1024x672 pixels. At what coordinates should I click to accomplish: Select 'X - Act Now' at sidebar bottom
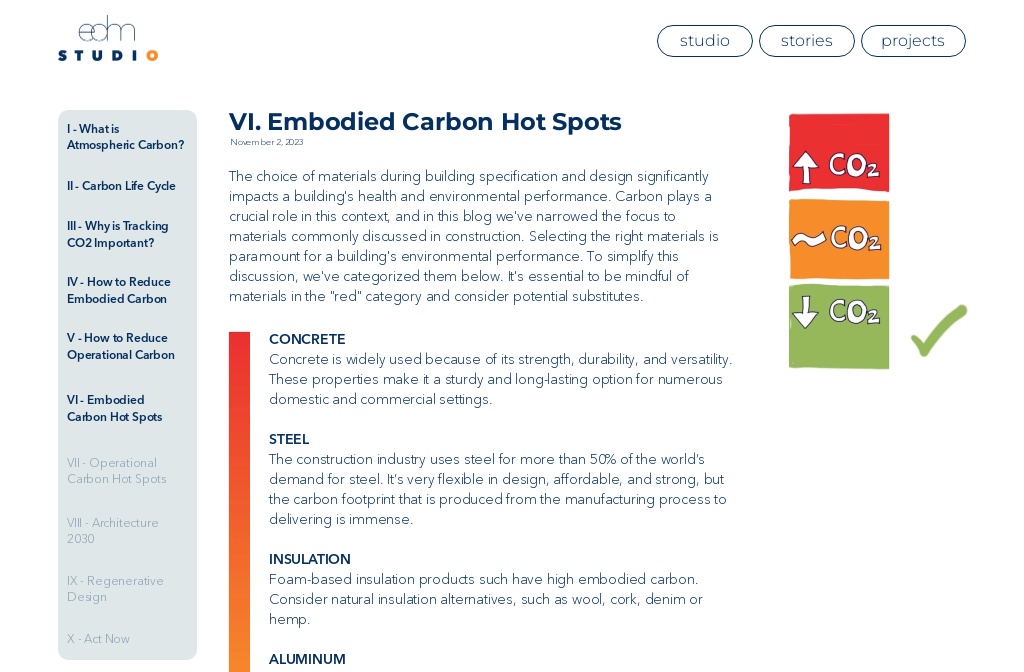click(98, 639)
